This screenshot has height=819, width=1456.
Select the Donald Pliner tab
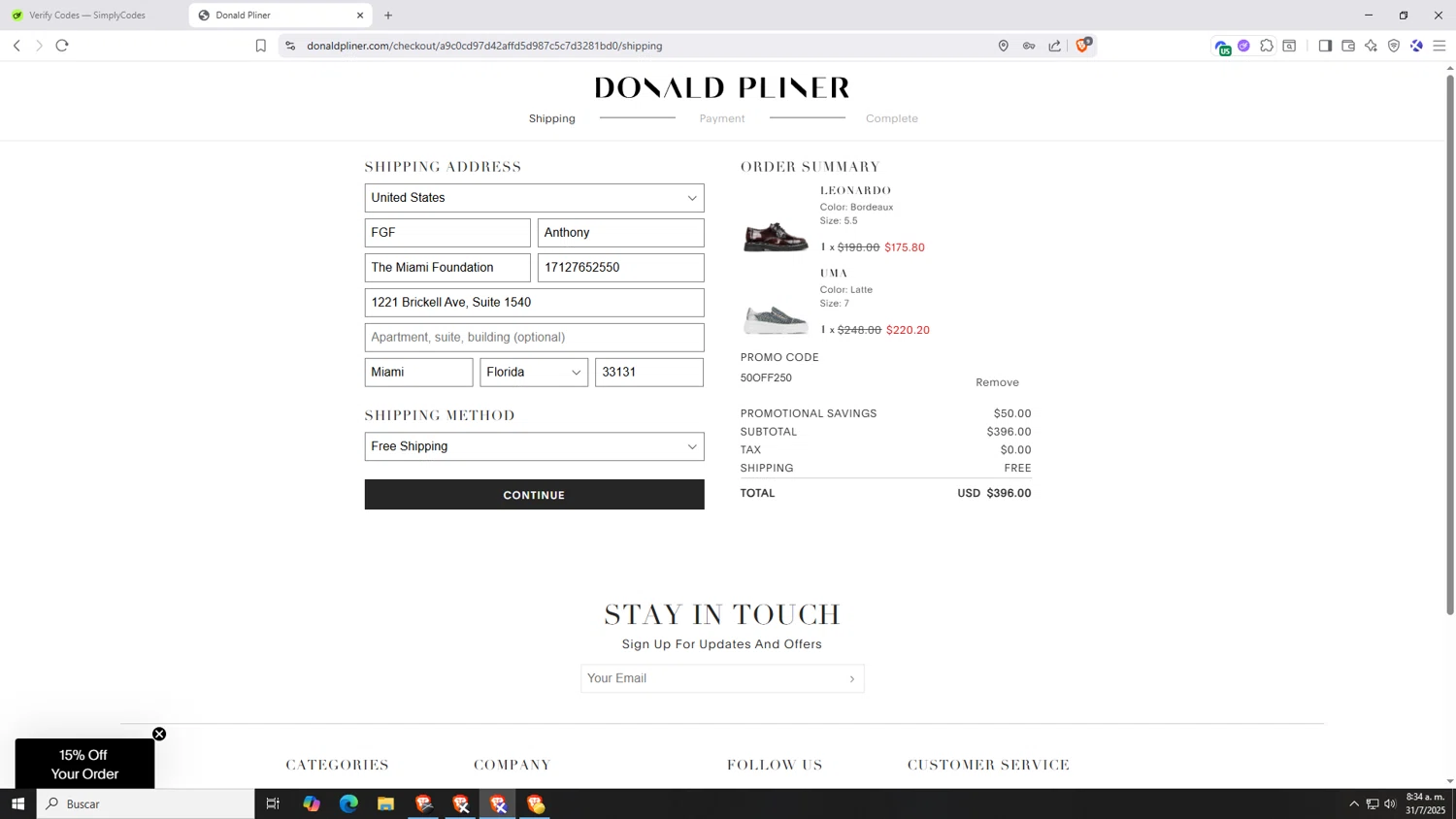pyautogui.click(x=280, y=16)
